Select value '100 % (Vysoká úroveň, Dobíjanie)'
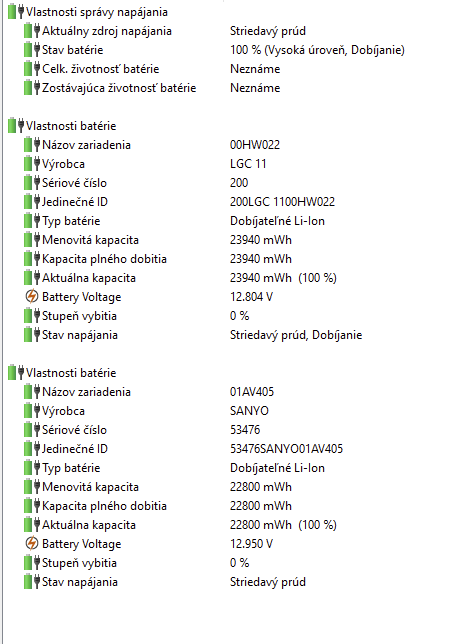 coord(317,50)
